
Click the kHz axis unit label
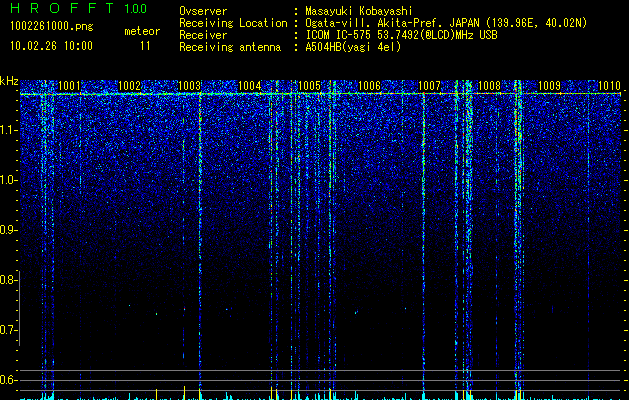point(9,81)
